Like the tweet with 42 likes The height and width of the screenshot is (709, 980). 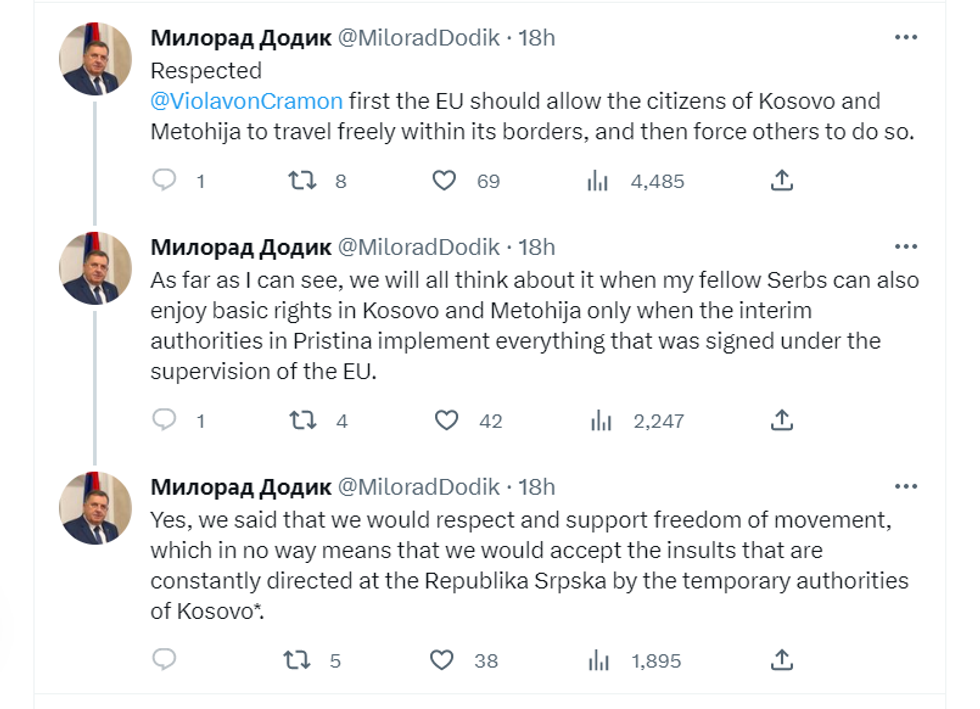[446, 420]
